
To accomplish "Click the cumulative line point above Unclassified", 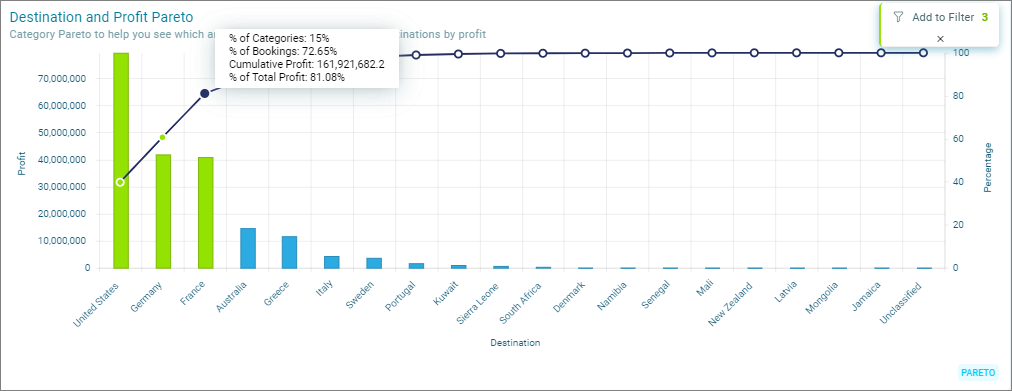I will click(x=923, y=53).
